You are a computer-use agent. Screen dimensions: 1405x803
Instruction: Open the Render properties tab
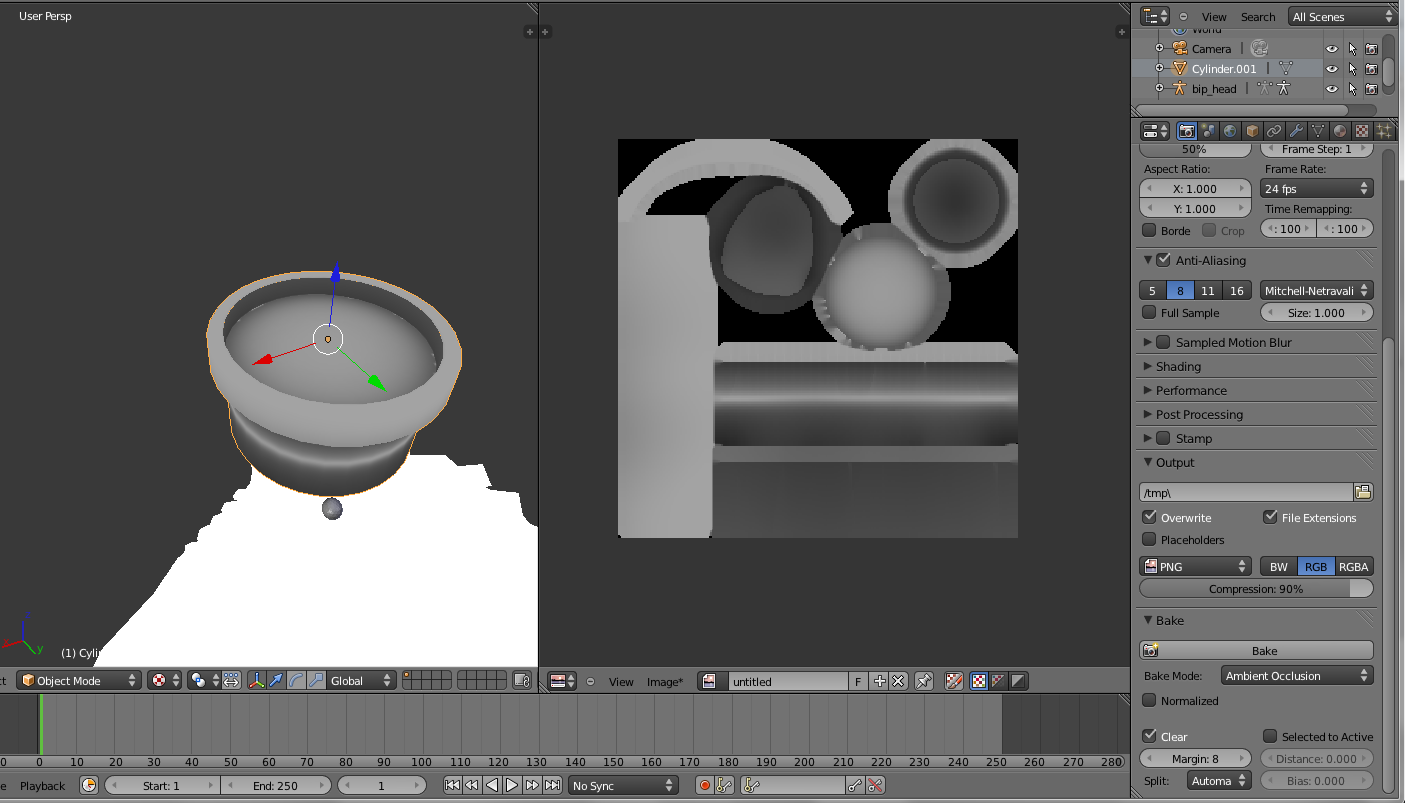(x=1187, y=131)
